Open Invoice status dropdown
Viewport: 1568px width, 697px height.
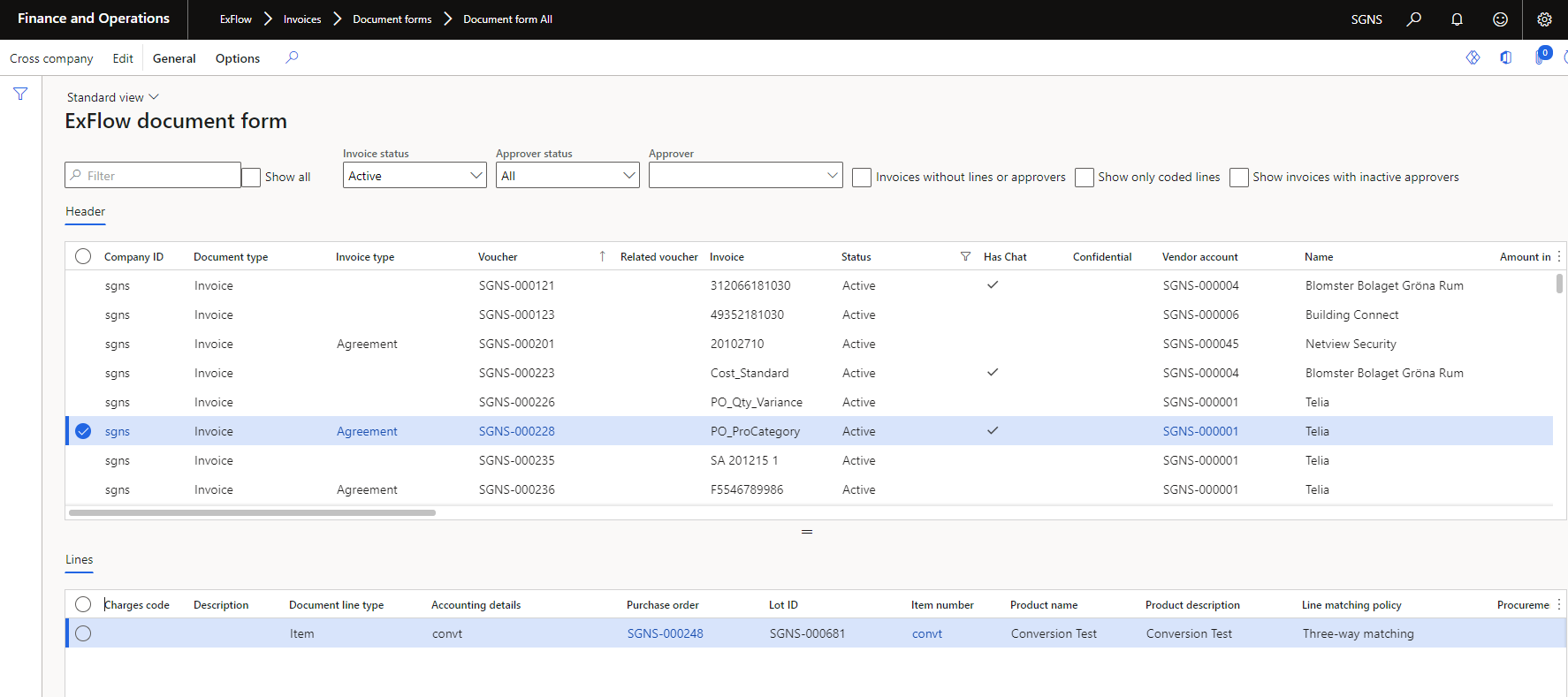(x=415, y=176)
